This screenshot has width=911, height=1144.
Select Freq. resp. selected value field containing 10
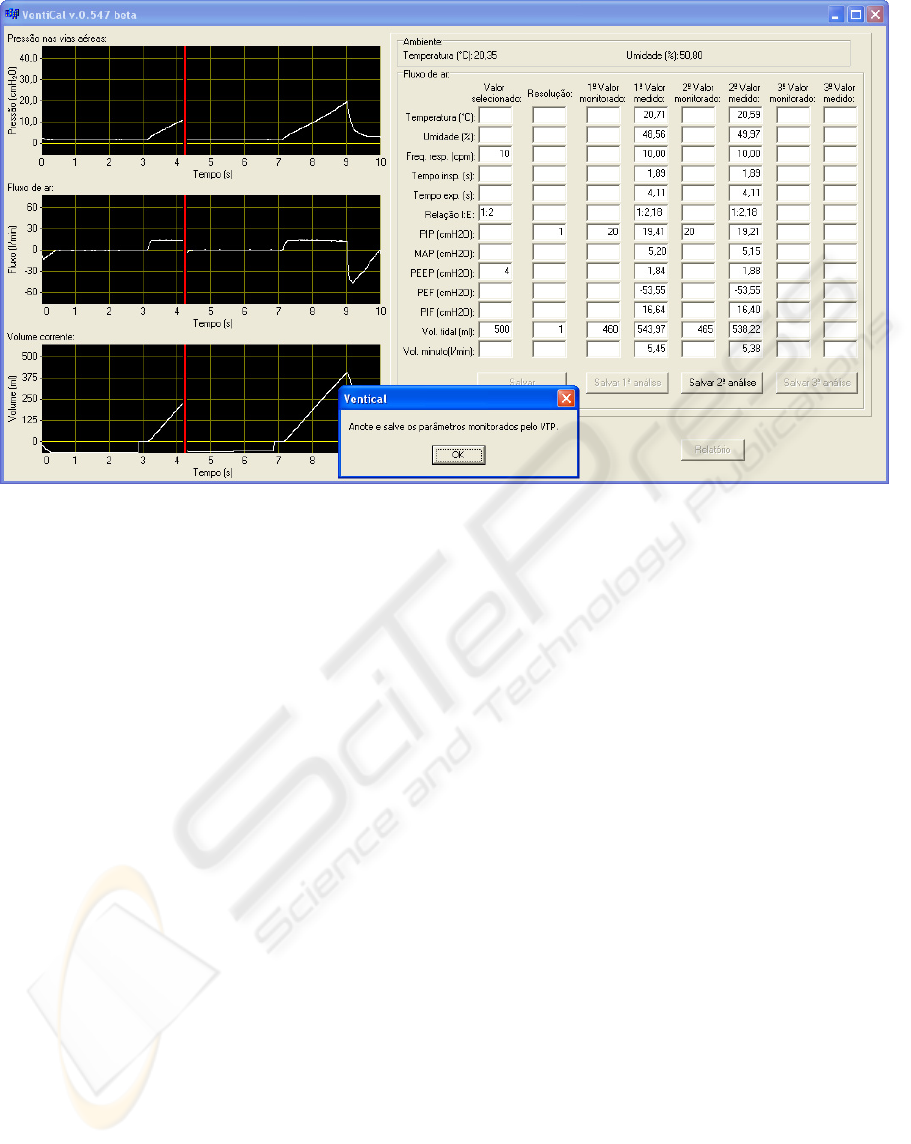click(495, 155)
